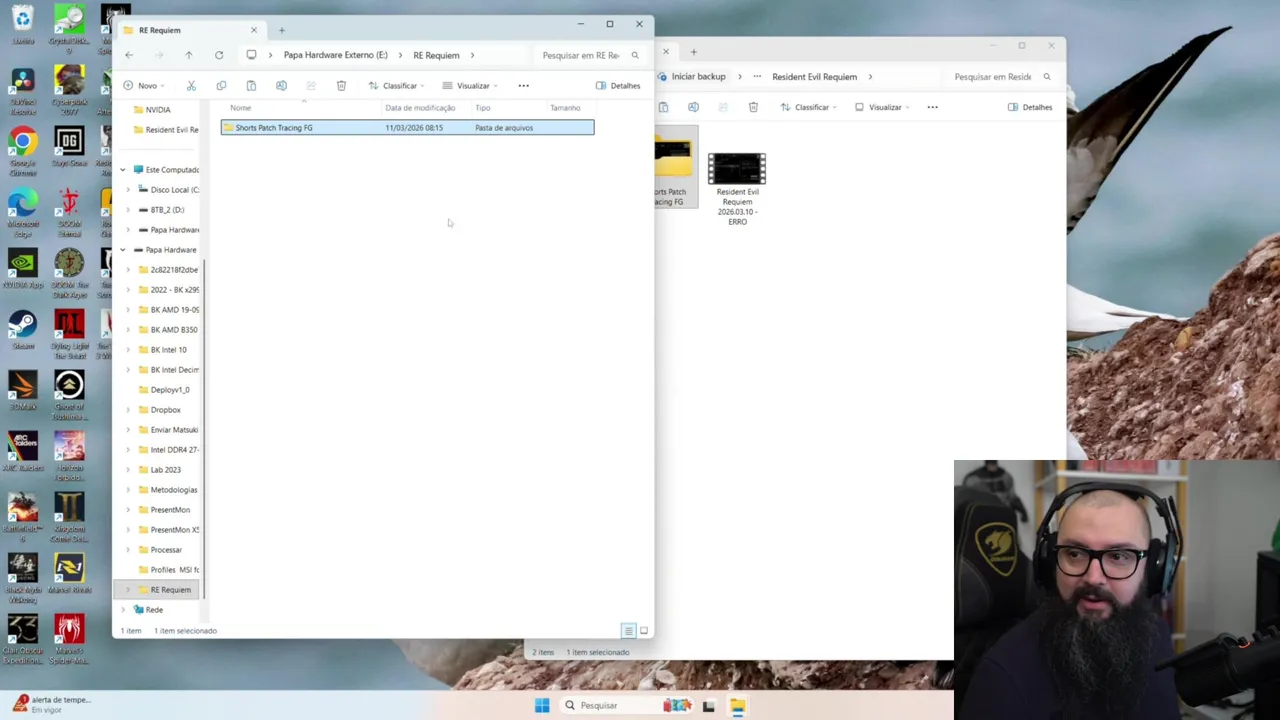The image size is (1280, 720).
Task: Open the temperature alert widget on taskbar
Action: 52,704
